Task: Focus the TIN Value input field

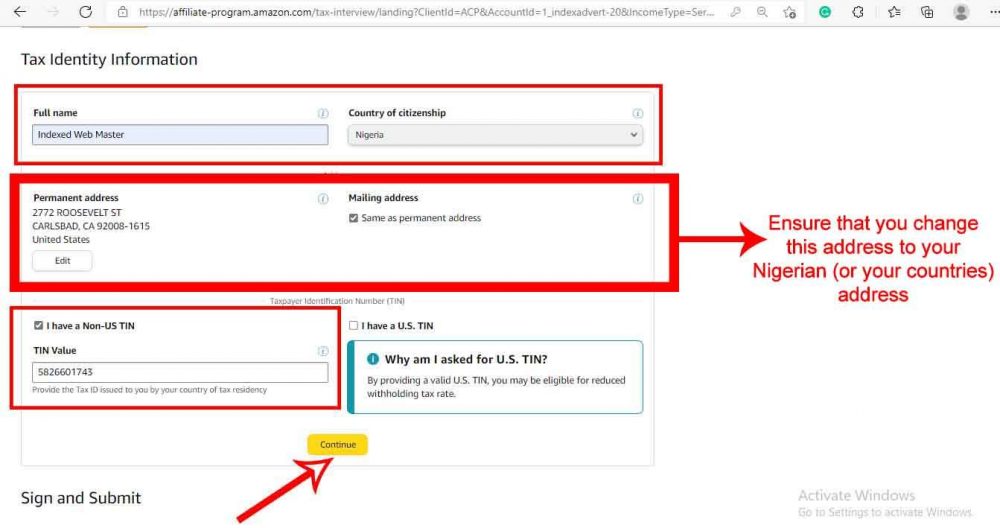Action: coord(180,372)
